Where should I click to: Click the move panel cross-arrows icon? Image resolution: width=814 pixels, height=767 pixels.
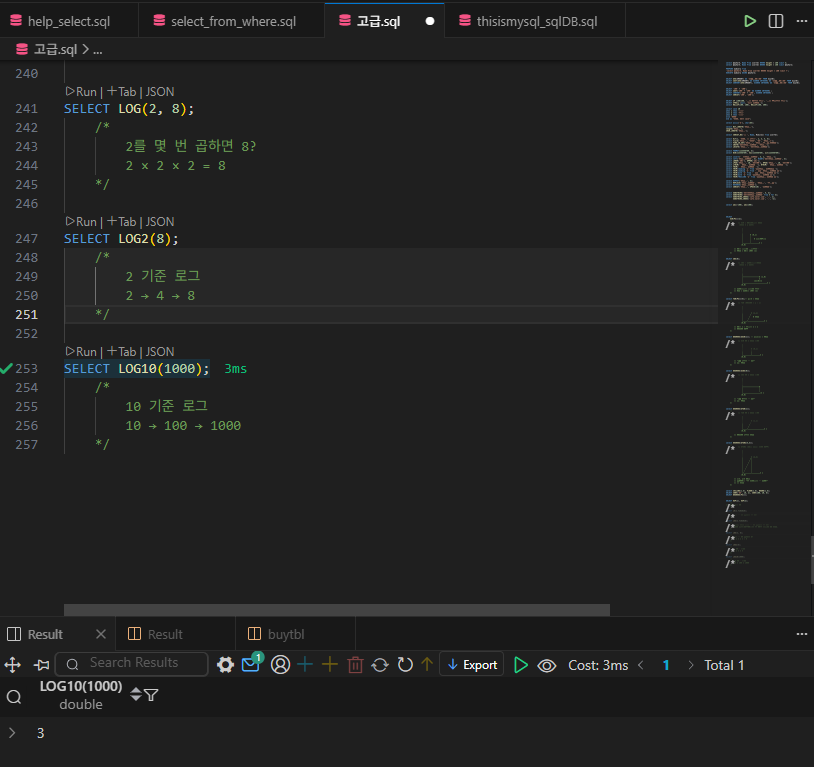coord(12,665)
